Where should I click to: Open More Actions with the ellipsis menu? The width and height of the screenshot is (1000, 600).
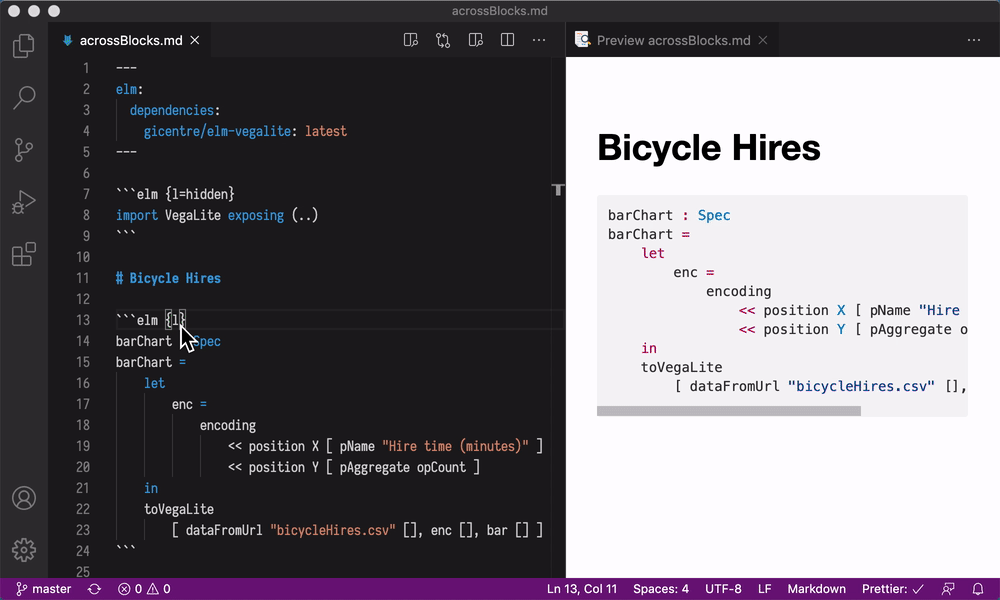539,39
